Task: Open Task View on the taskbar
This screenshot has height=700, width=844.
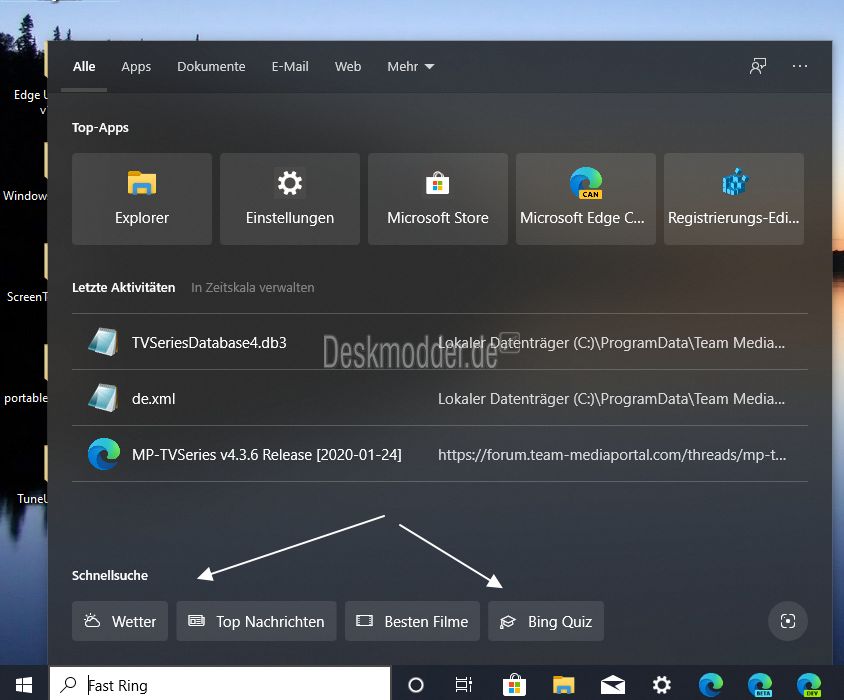Action: [463, 685]
